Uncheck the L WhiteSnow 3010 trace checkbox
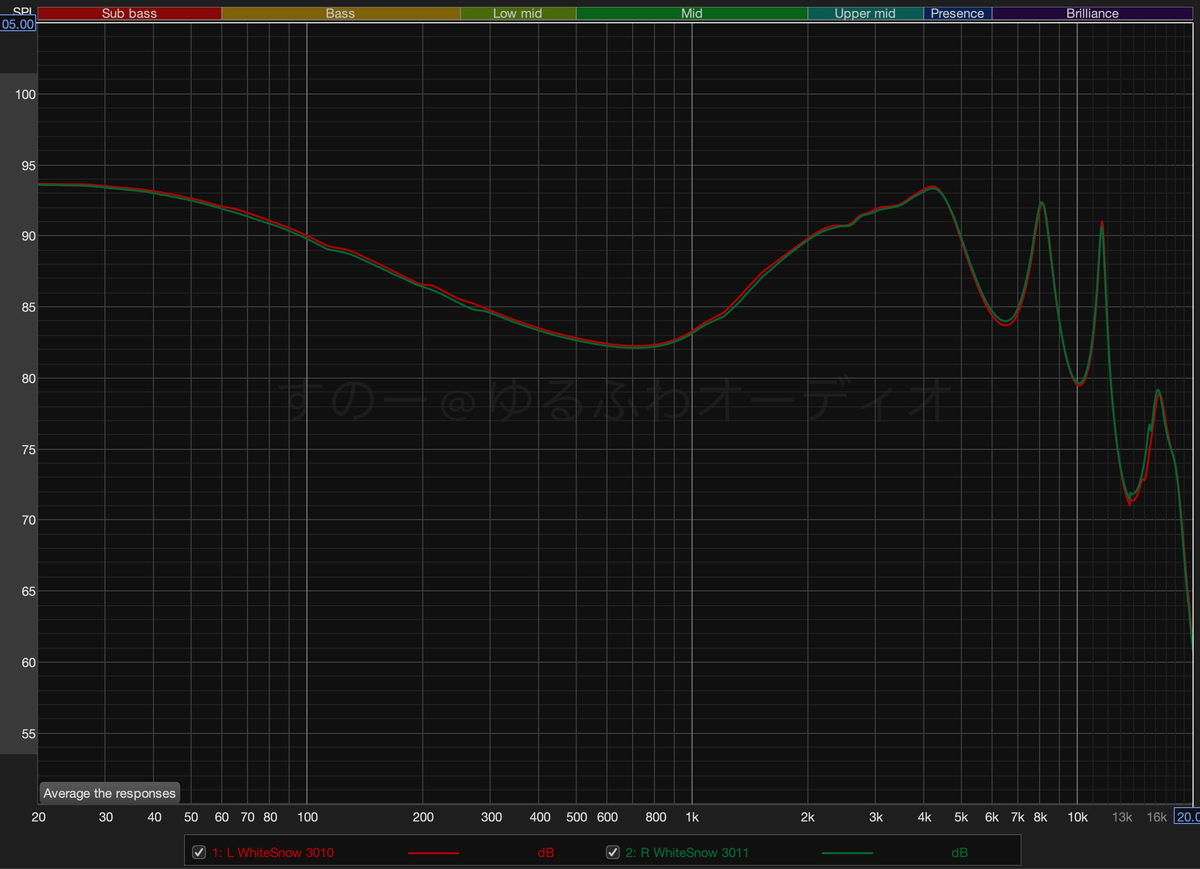The image size is (1200, 869). [199, 852]
